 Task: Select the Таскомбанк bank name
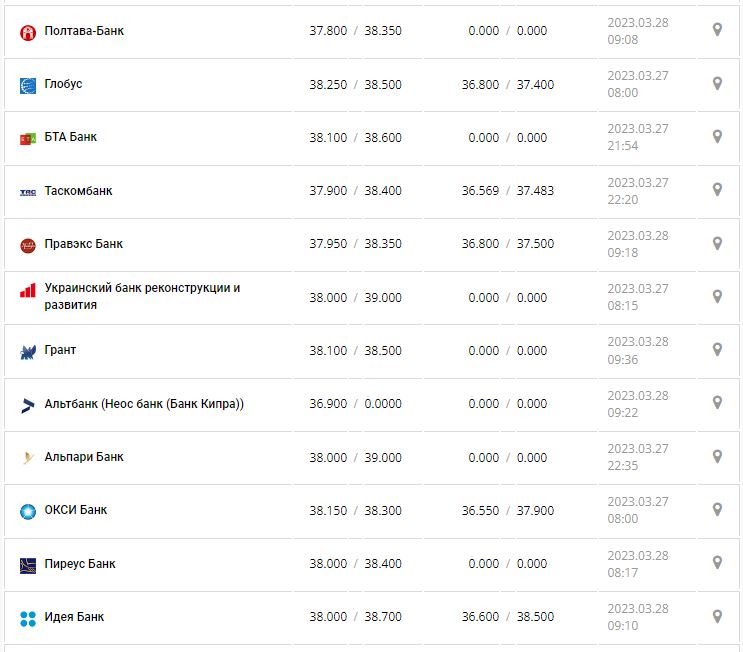(78, 191)
